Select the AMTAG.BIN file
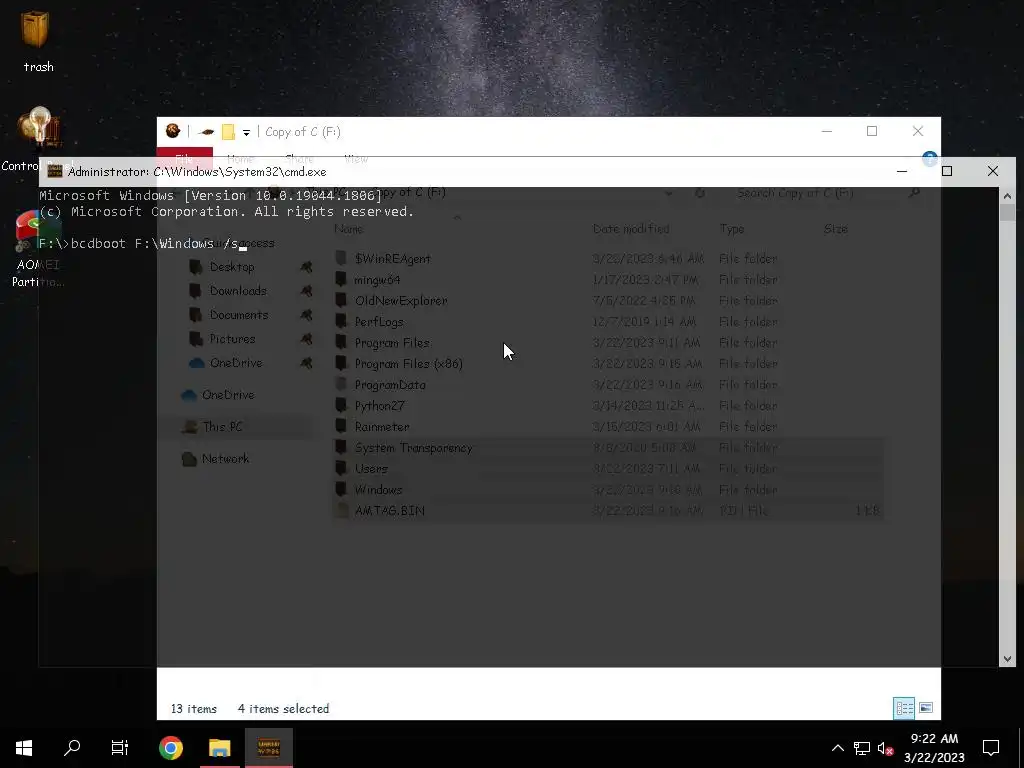Viewport: 1024px width, 768px height. coord(389,511)
